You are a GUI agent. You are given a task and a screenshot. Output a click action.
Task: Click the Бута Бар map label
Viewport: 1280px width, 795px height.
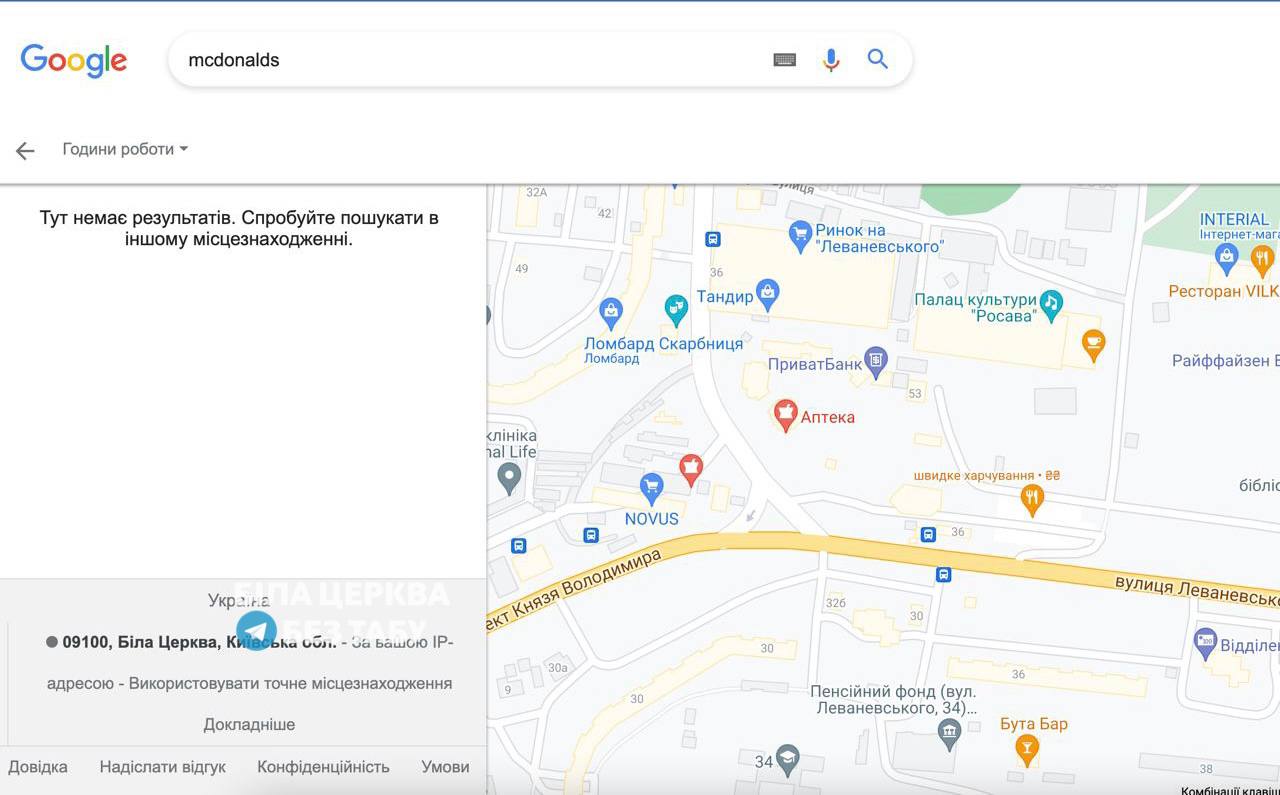tap(1034, 723)
